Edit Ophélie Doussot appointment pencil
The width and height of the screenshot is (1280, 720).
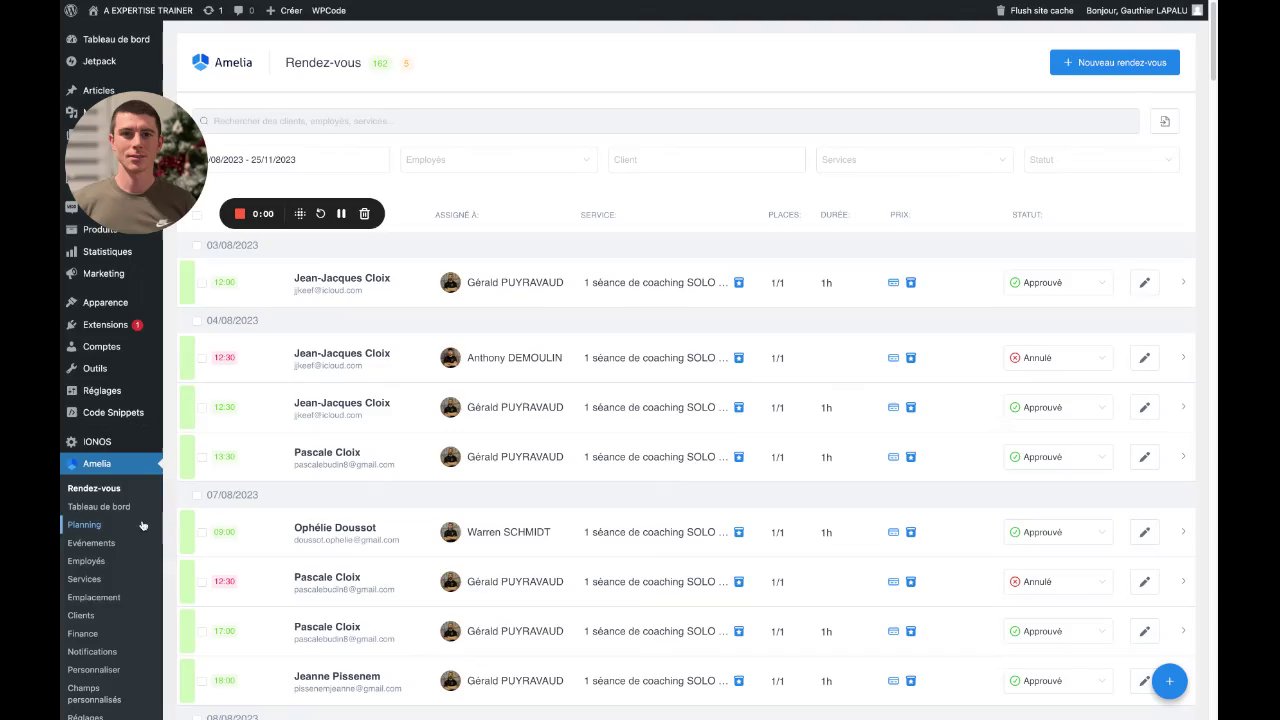point(1144,532)
